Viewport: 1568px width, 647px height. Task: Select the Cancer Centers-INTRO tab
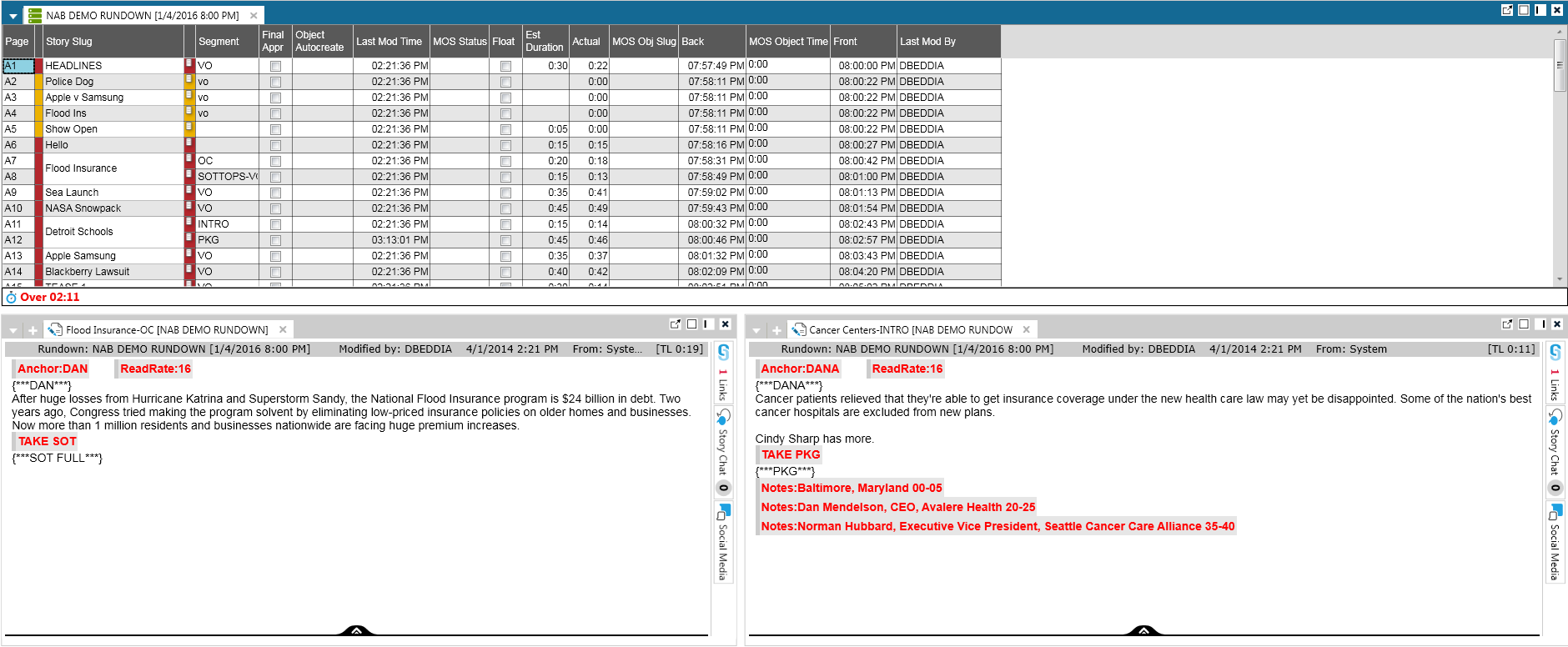[911, 330]
